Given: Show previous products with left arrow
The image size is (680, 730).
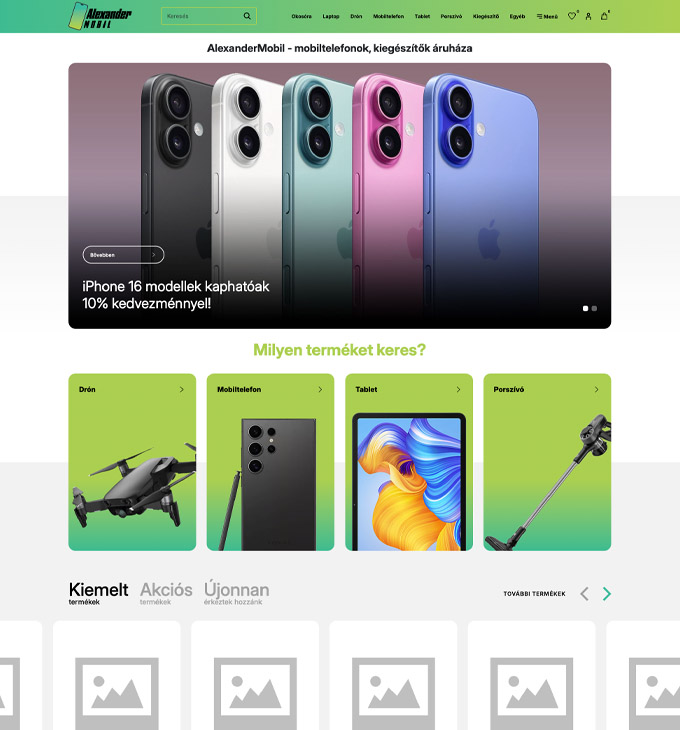Looking at the screenshot, I should [585, 594].
